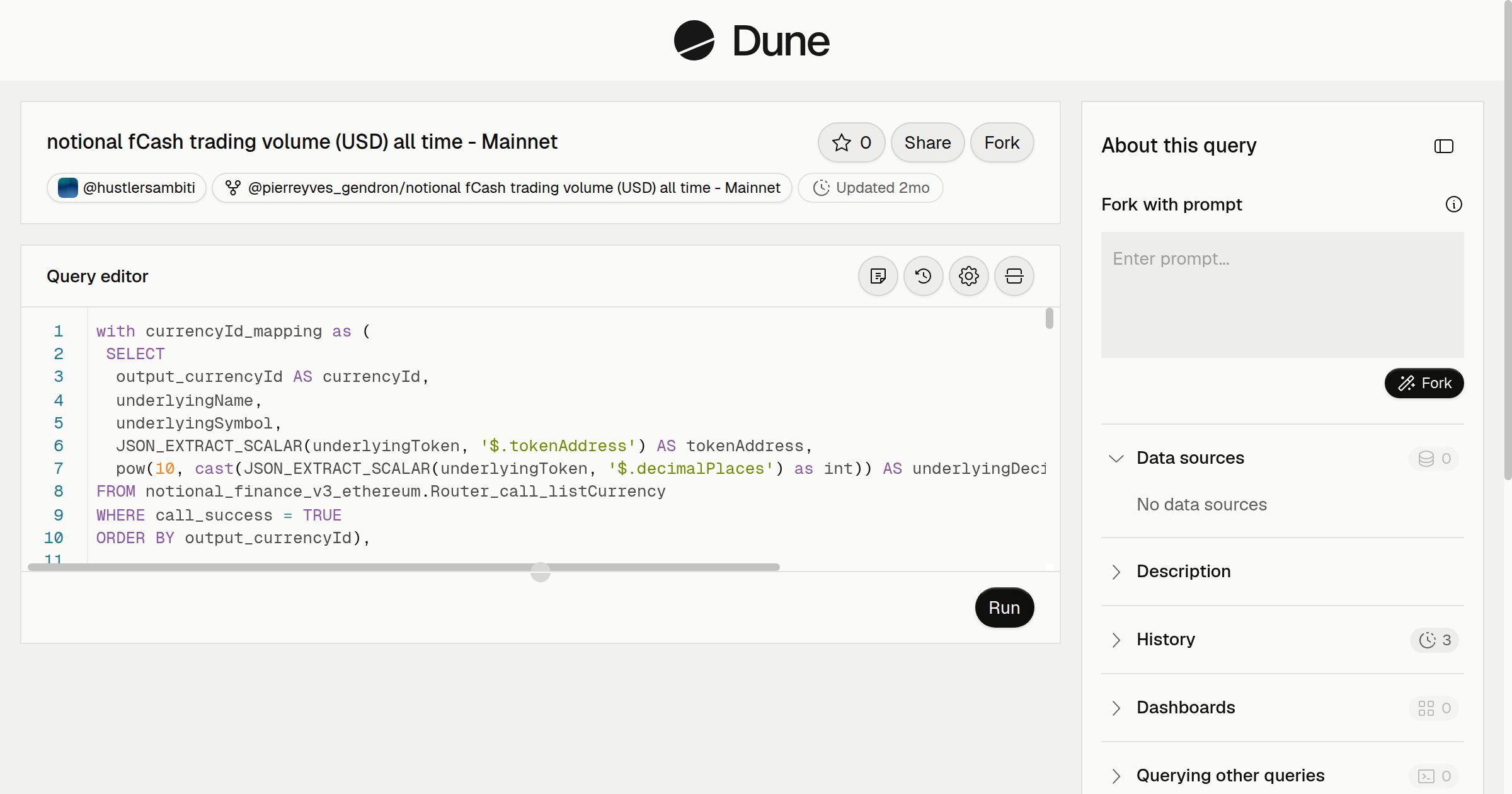Click the Dashboards count badge
Image resolution: width=1512 pixels, height=794 pixels.
point(1434,708)
